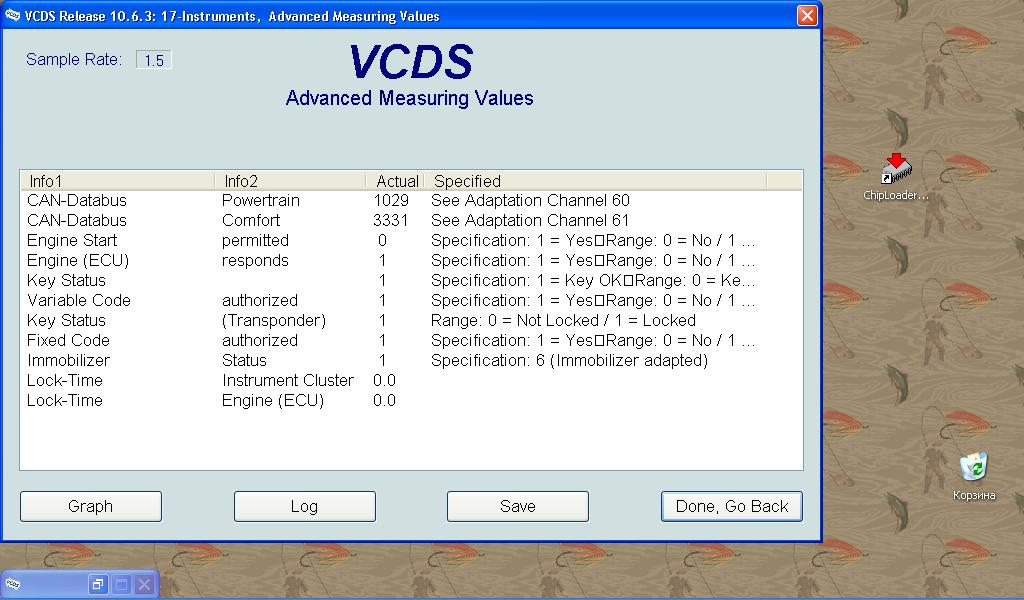The height and width of the screenshot is (600, 1024).
Task: Close the minimized window at bottom
Action: coord(144,584)
